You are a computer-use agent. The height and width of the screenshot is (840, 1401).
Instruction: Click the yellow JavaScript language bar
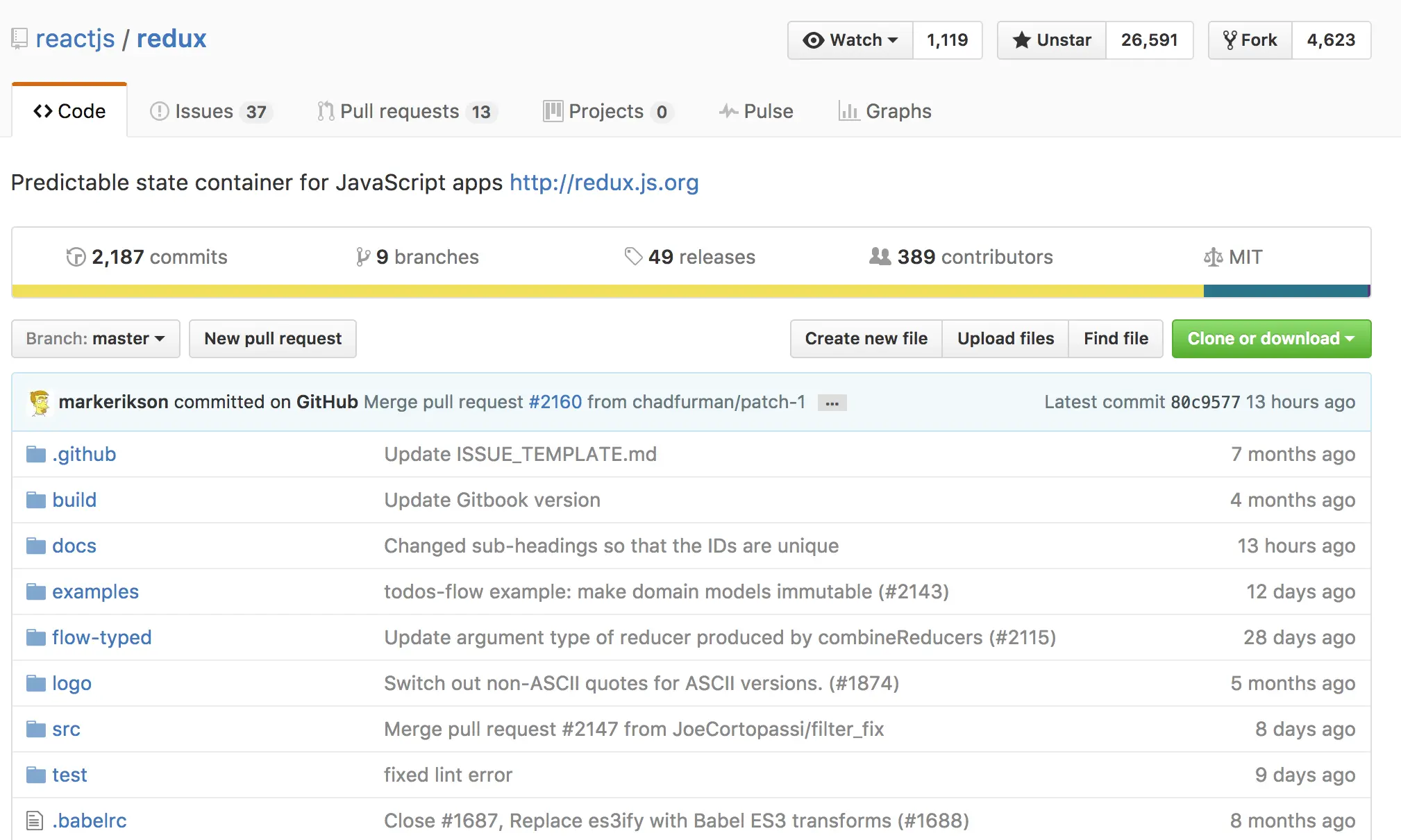click(607, 291)
